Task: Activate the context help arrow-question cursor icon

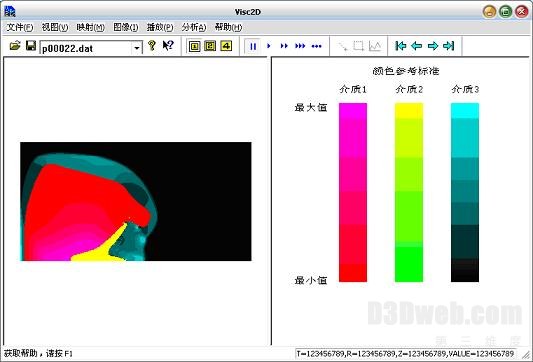Action: click(168, 46)
